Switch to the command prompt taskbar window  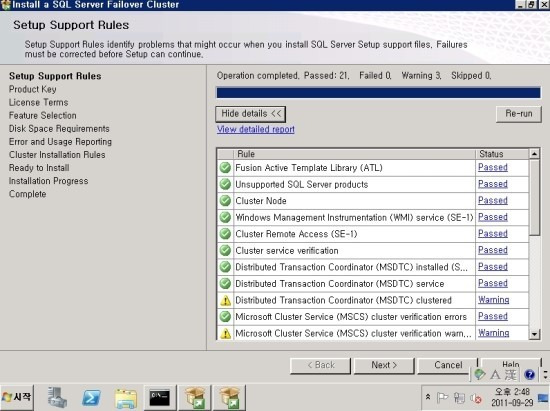click(x=160, y=398)
